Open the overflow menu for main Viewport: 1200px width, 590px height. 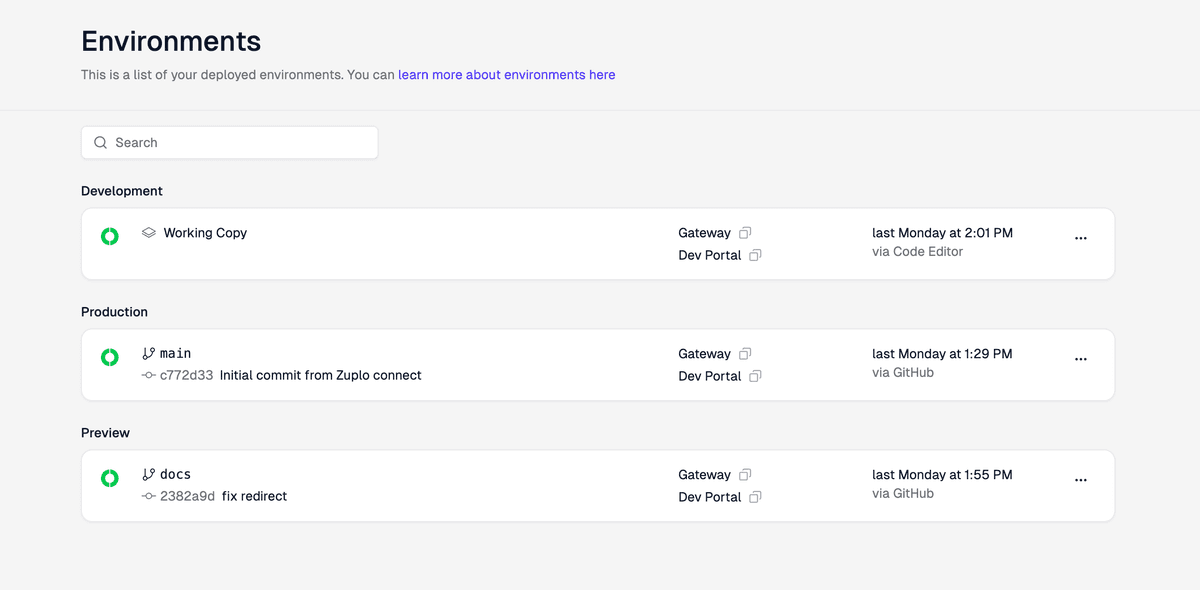coord(1080,359)
